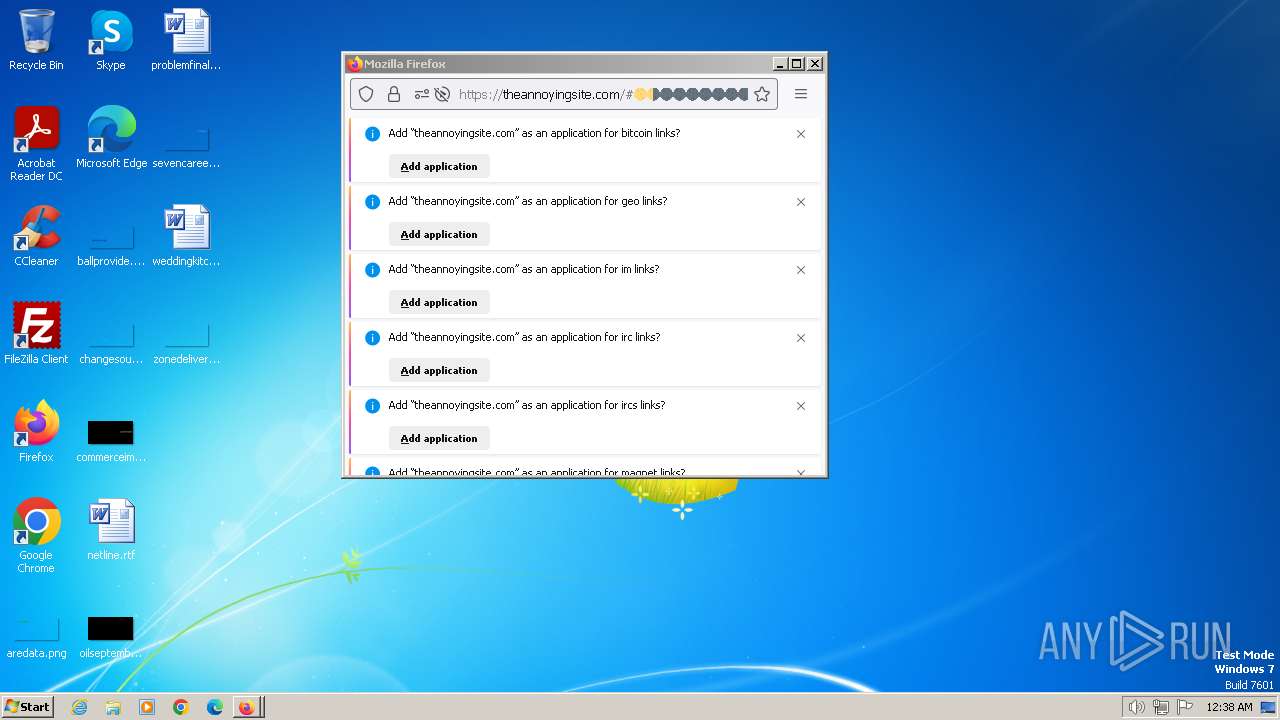This screenshot has width=1280, height=720.
Task: Bookmark this page with the star icon
Action: (762, 94)
